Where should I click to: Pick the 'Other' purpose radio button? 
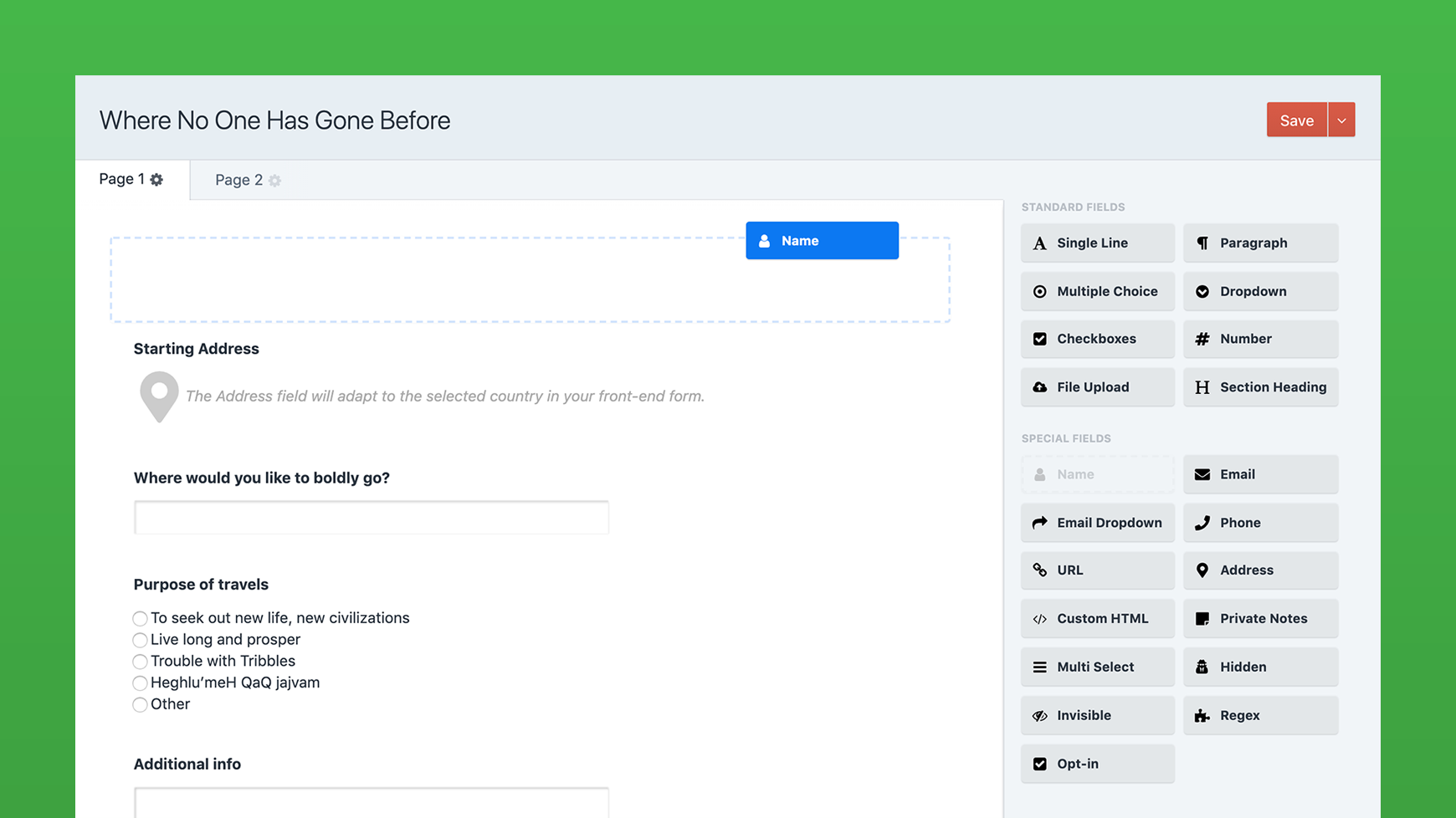pos(140,705)
